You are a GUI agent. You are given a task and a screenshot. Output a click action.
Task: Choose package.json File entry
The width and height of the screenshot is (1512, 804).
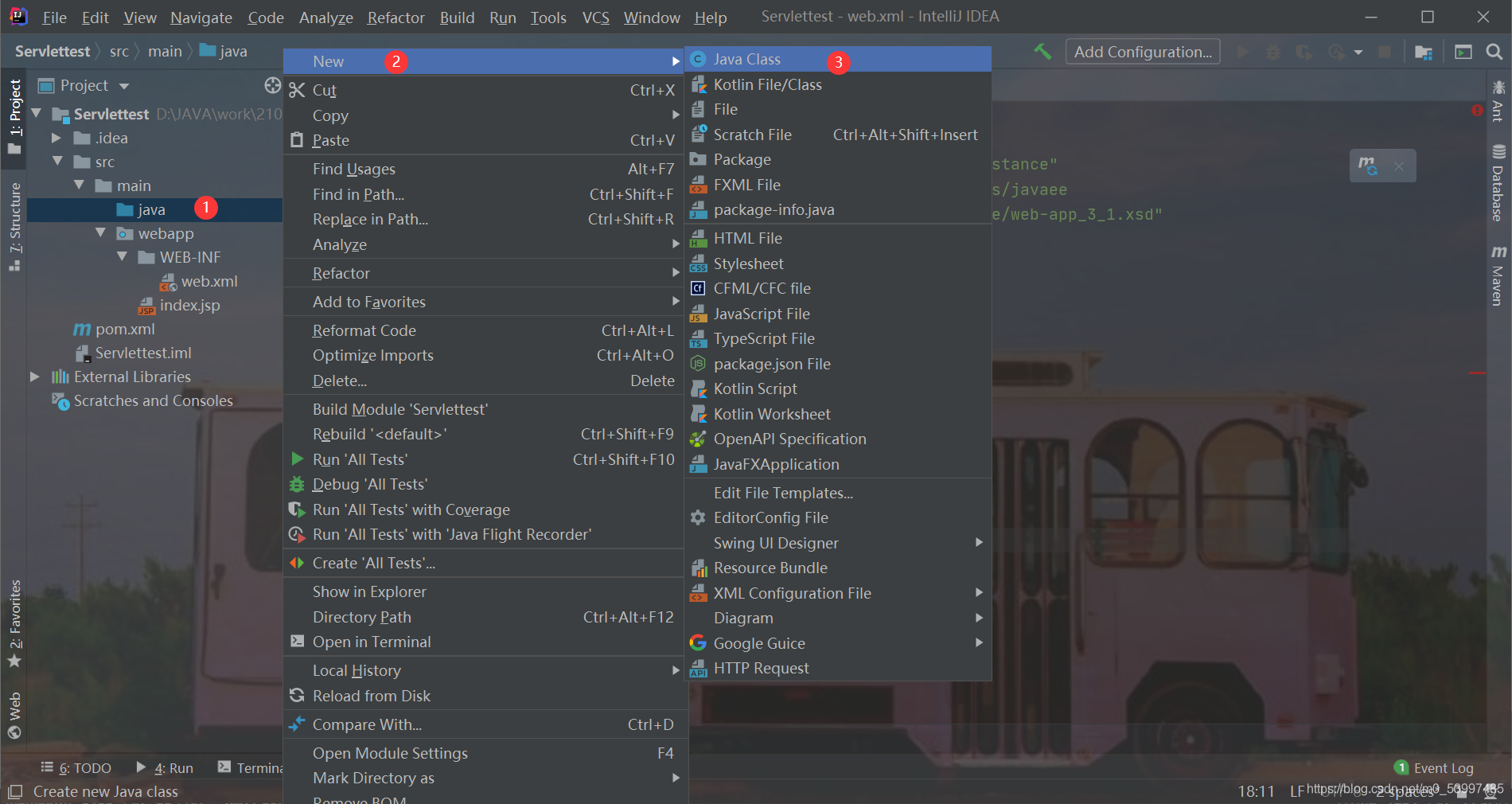tap(838, 364)
